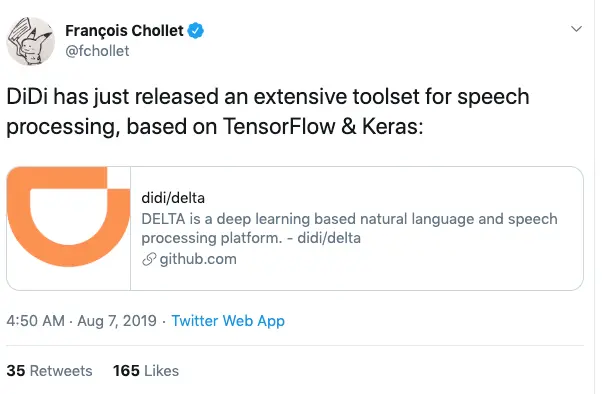Viewport: 602px width, 394px height.
Task: View the 35 Retweets list
Action: coord(50,371)
